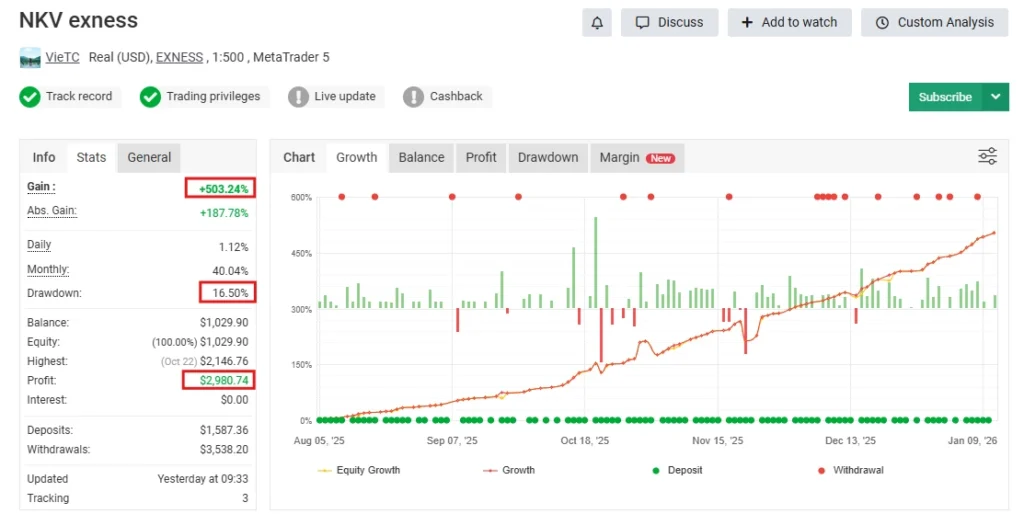Click the Cashback warning icon

pyautogui.click(x=413, y=97)
